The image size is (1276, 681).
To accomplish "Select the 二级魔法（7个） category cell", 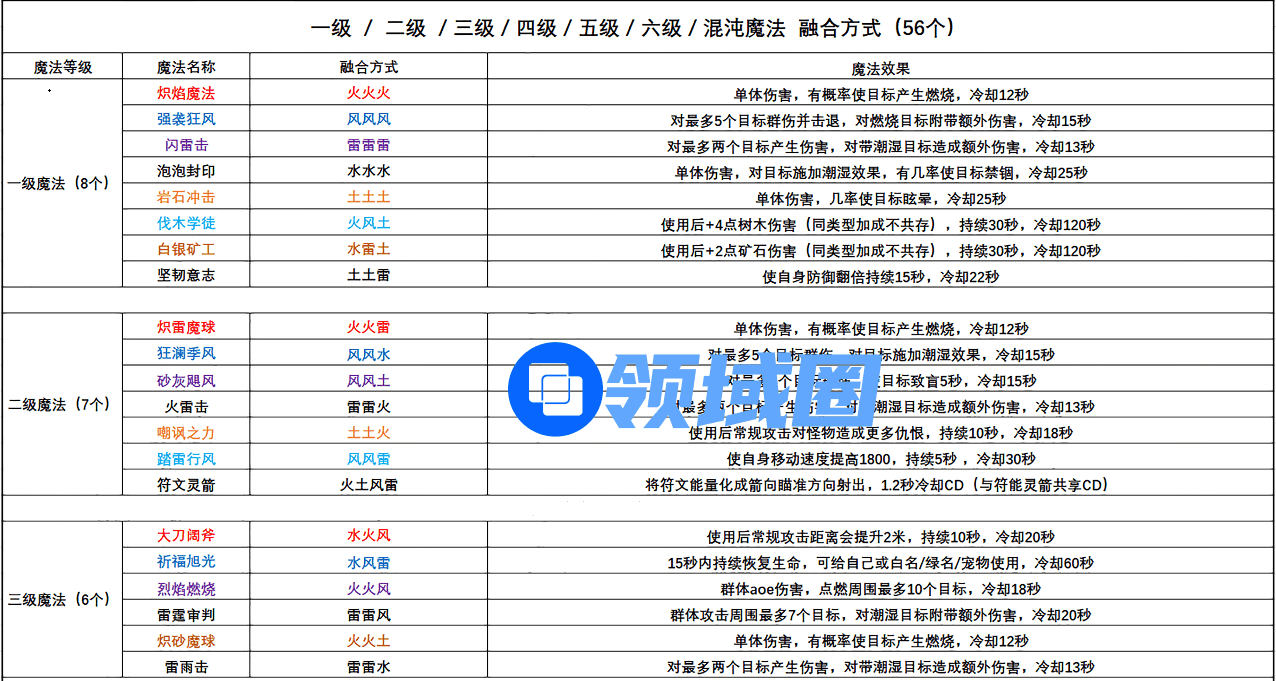I will tap(62, 405).
